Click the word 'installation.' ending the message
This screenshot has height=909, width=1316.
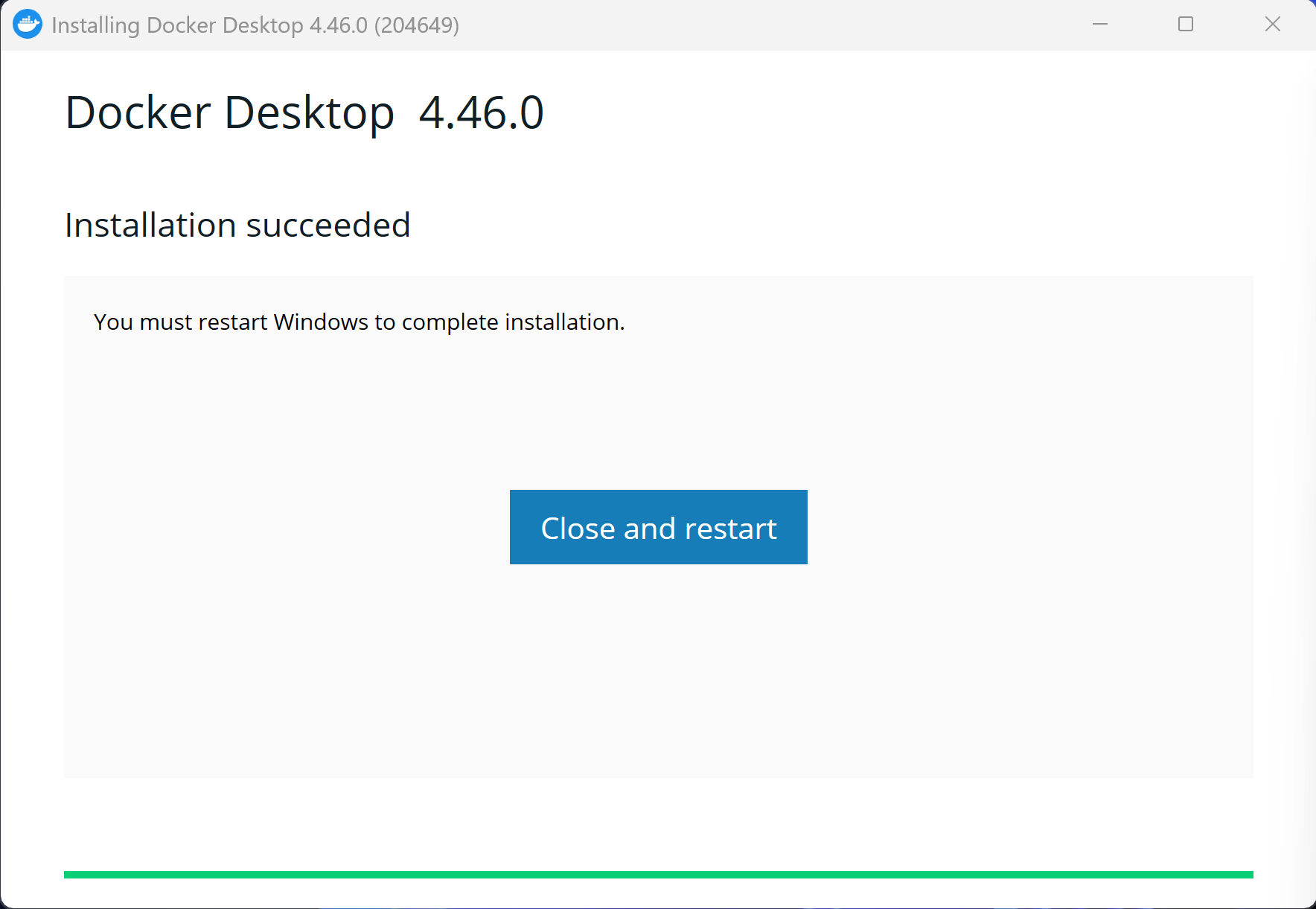tap(564, 322)
